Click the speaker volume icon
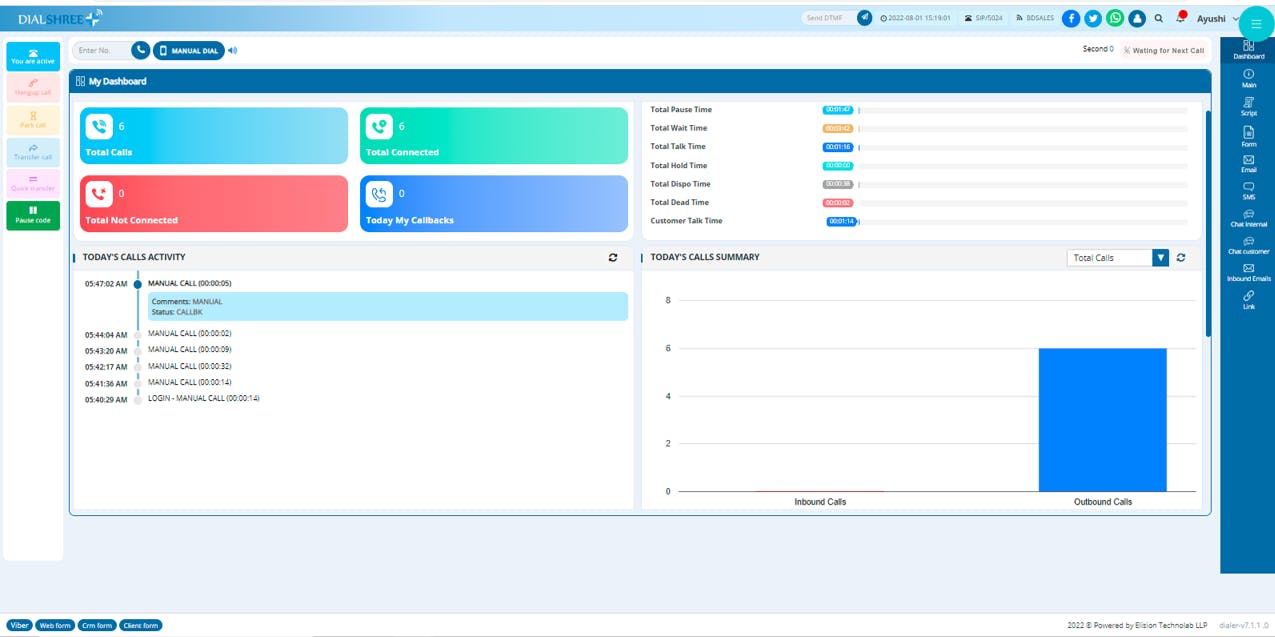The height and width of the screenshot is (637, 1275). click(233, 50)
